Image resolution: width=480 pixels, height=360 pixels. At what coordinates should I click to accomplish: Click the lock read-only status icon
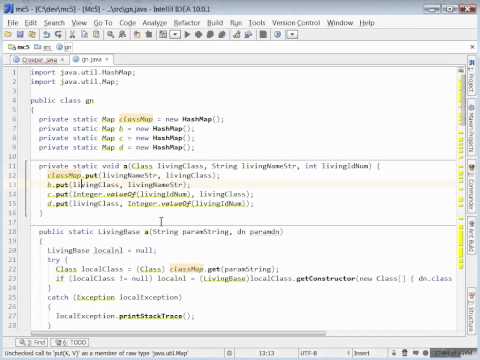pos(394,353)
